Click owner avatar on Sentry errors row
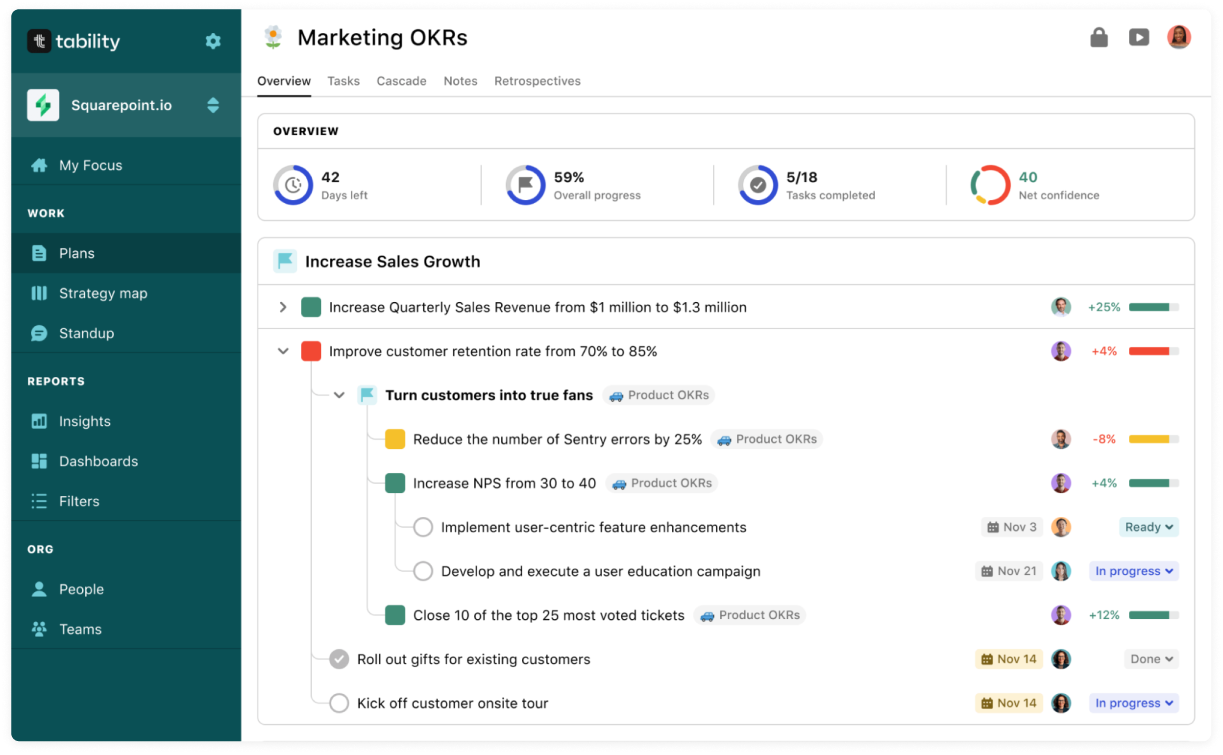The height and width of the screenshot is (755, 1223). [1061, 439]
